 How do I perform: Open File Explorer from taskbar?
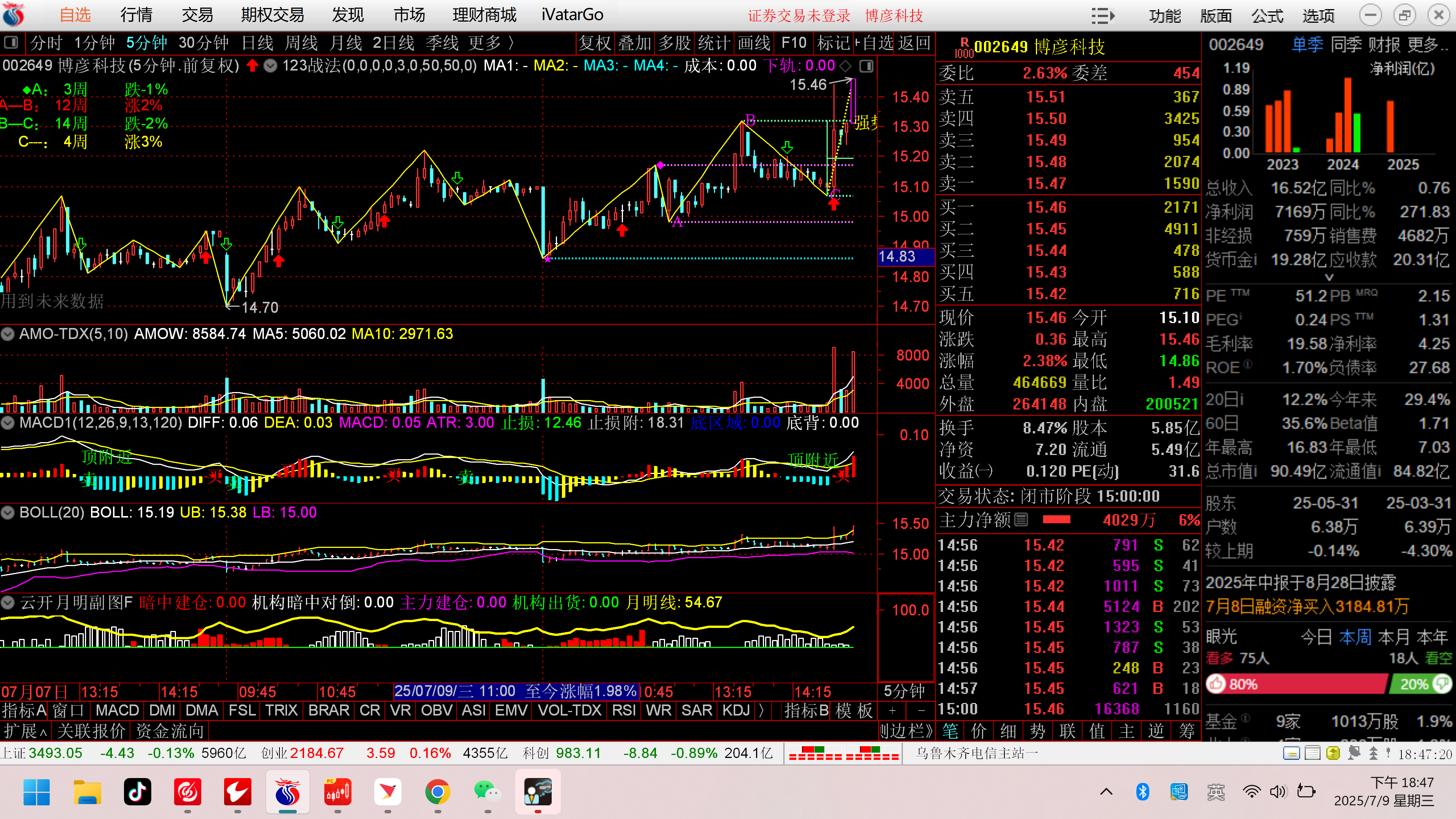(x=87, y=792)
